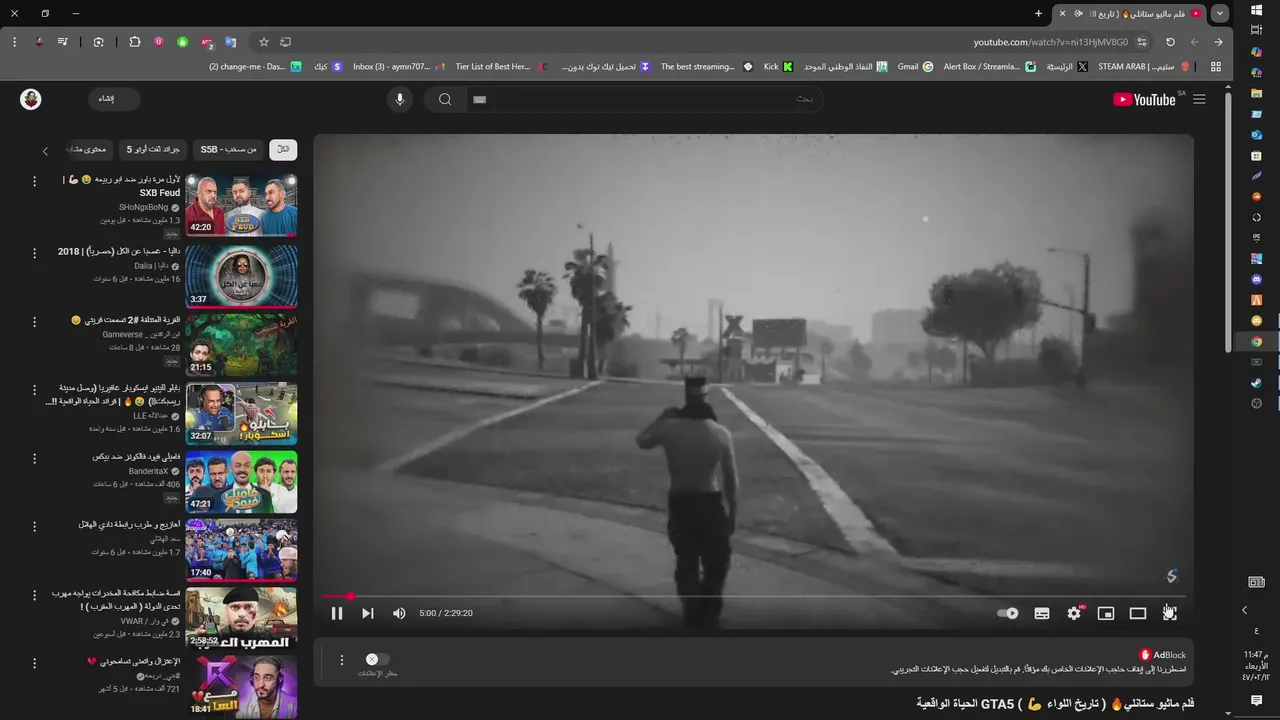Open Task View on the taskbar
This screenshot has width=1280, height=720.
coord(1257,31)
